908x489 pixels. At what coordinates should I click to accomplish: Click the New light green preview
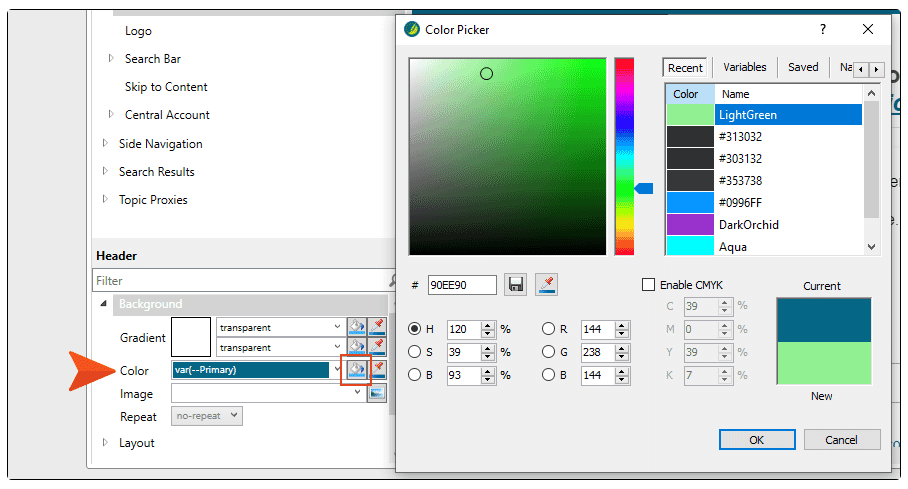click(823, 363)
